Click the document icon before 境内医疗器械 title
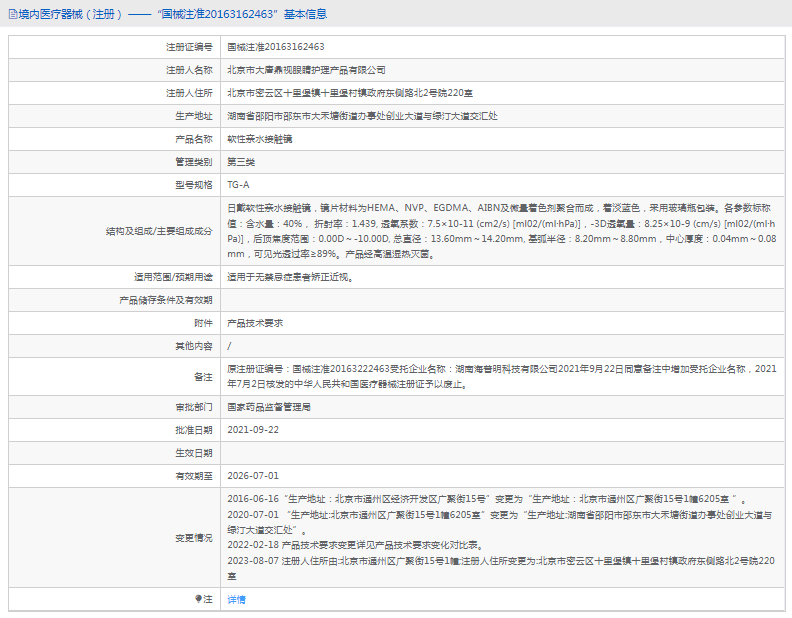The image size is (792, 618). [x=13, y=14]
